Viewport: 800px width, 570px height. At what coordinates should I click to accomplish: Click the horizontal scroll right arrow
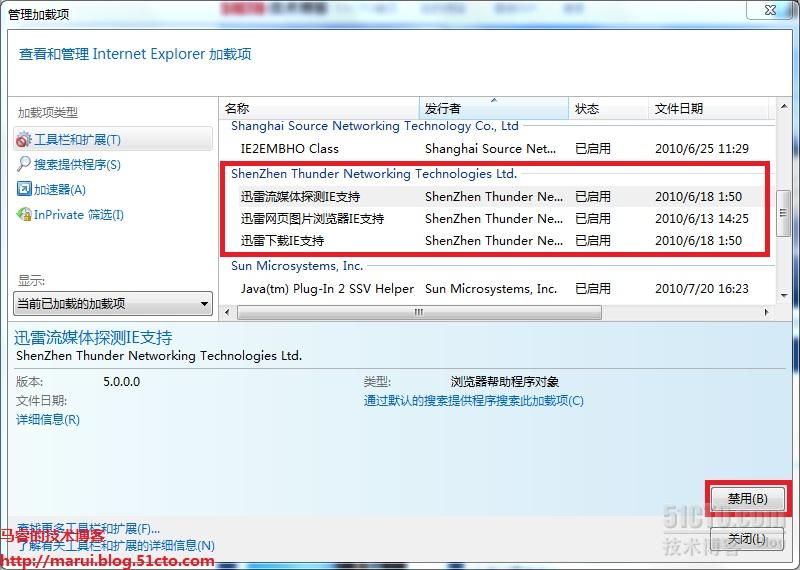click(766, 312)
